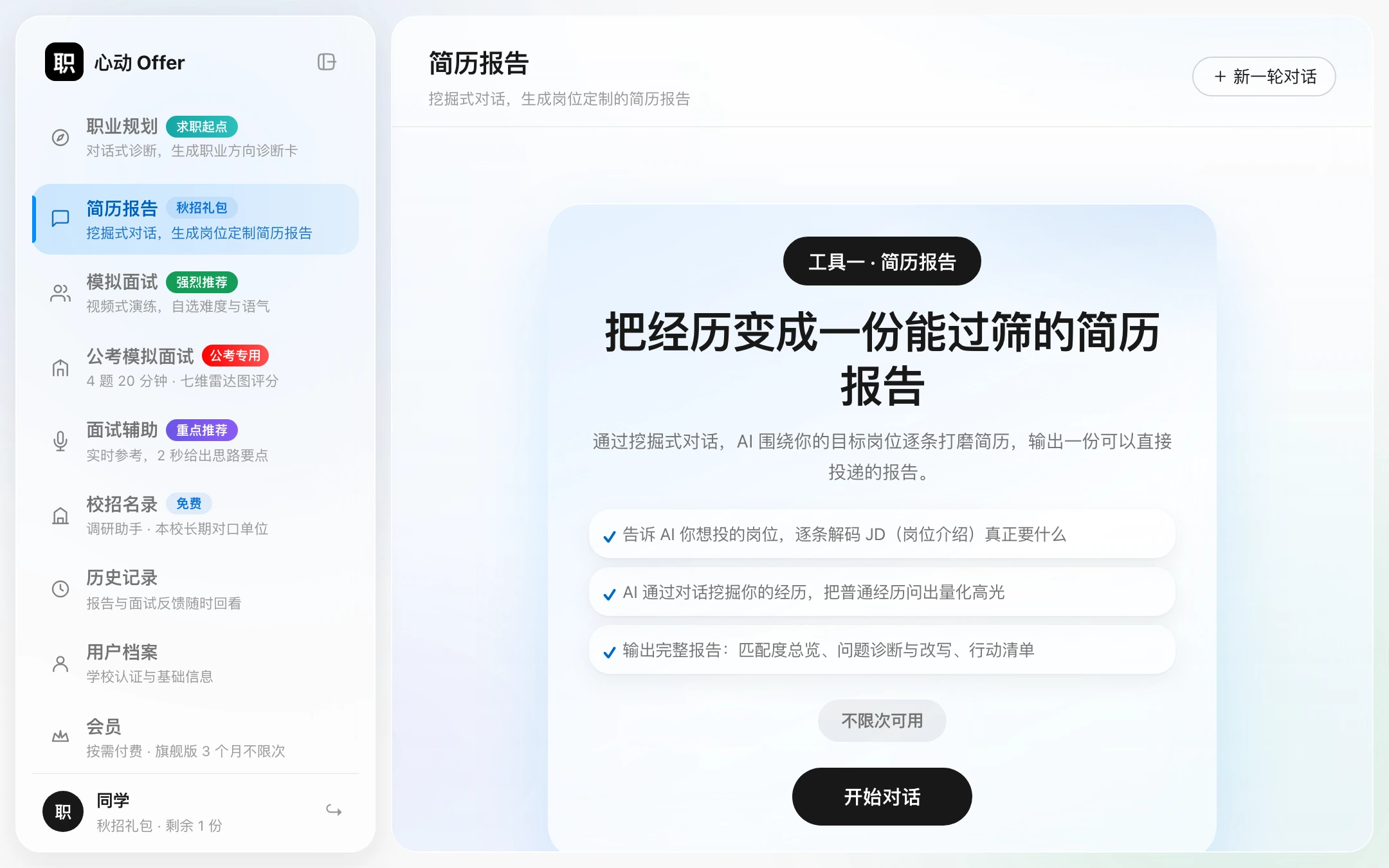Viewport: 1389px width, 868px height.
Task: Click the paragraph starting 通过挖掘式对话
Action: [882, 457]
